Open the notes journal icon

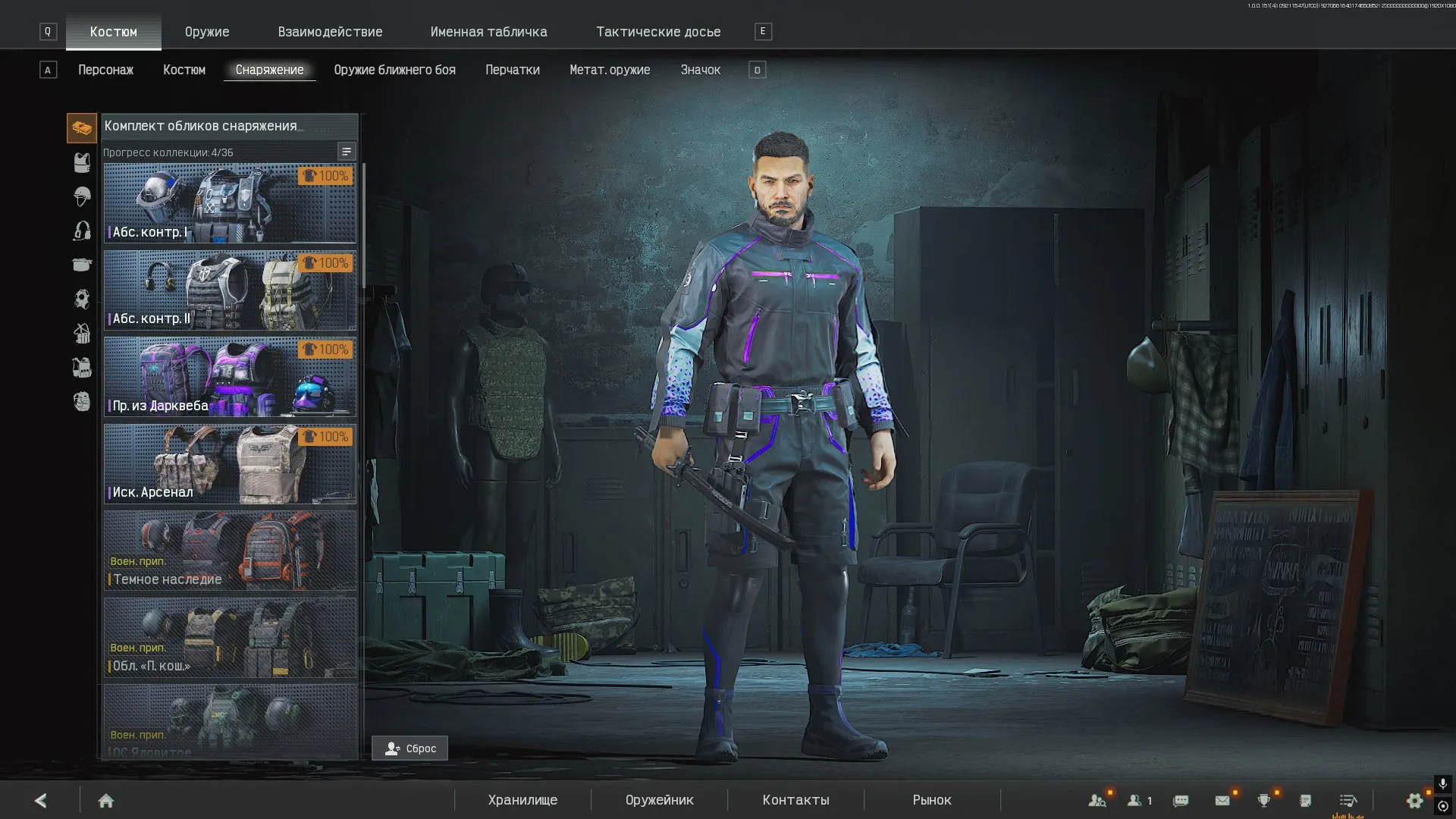pos(1305,800)
